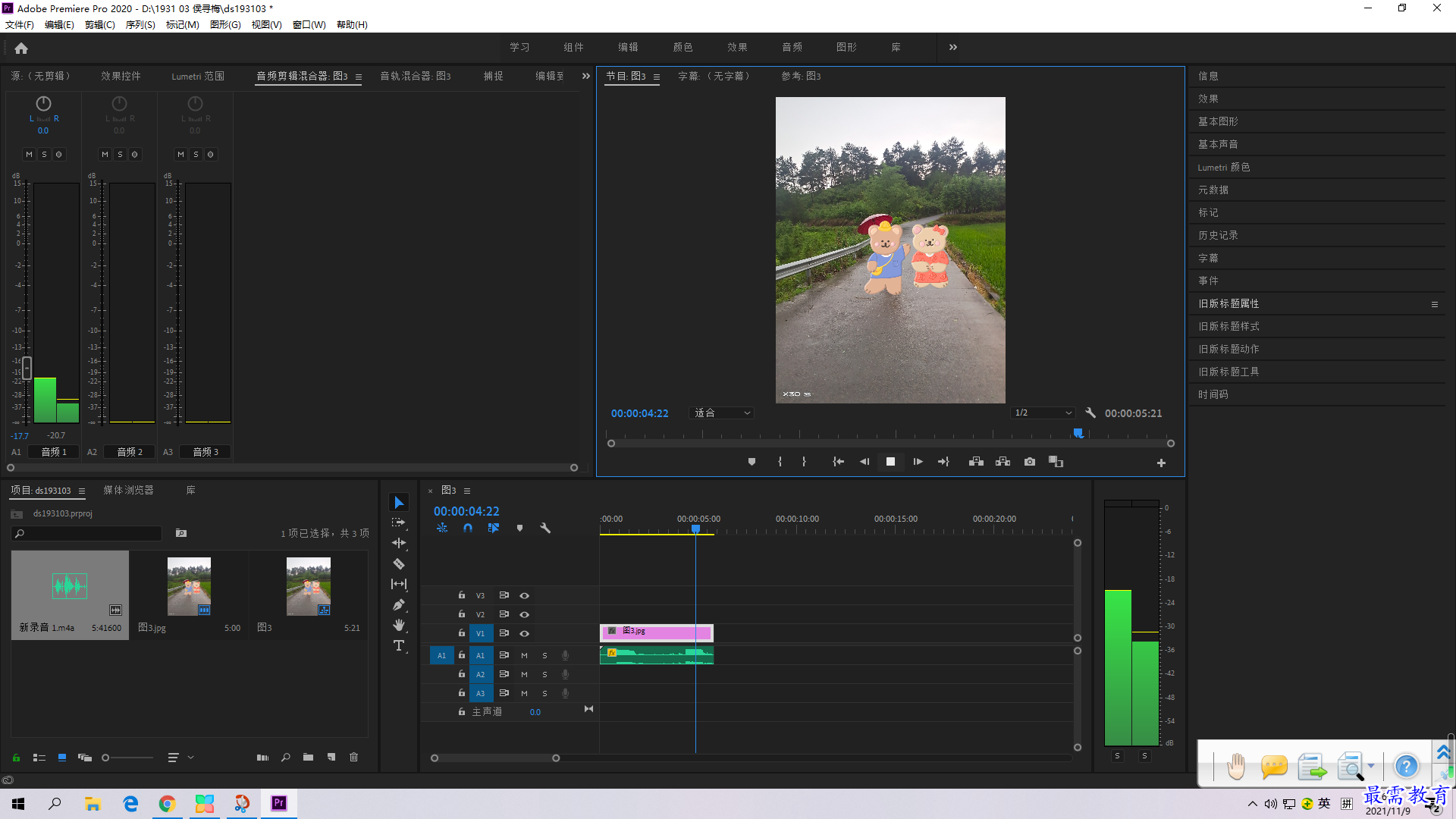Click Mark In button
Viewport: 1456px width, 819px height.
[x=780, y=462]
